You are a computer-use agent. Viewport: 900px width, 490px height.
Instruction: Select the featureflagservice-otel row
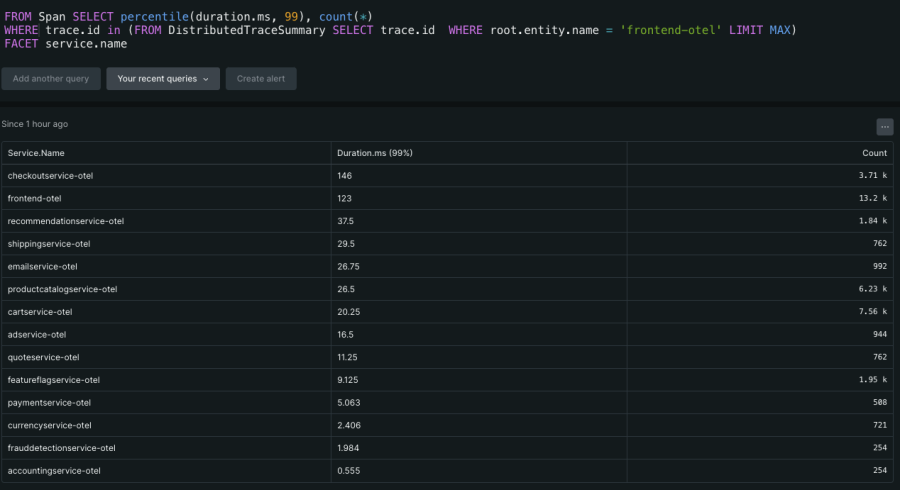point(53,380)
